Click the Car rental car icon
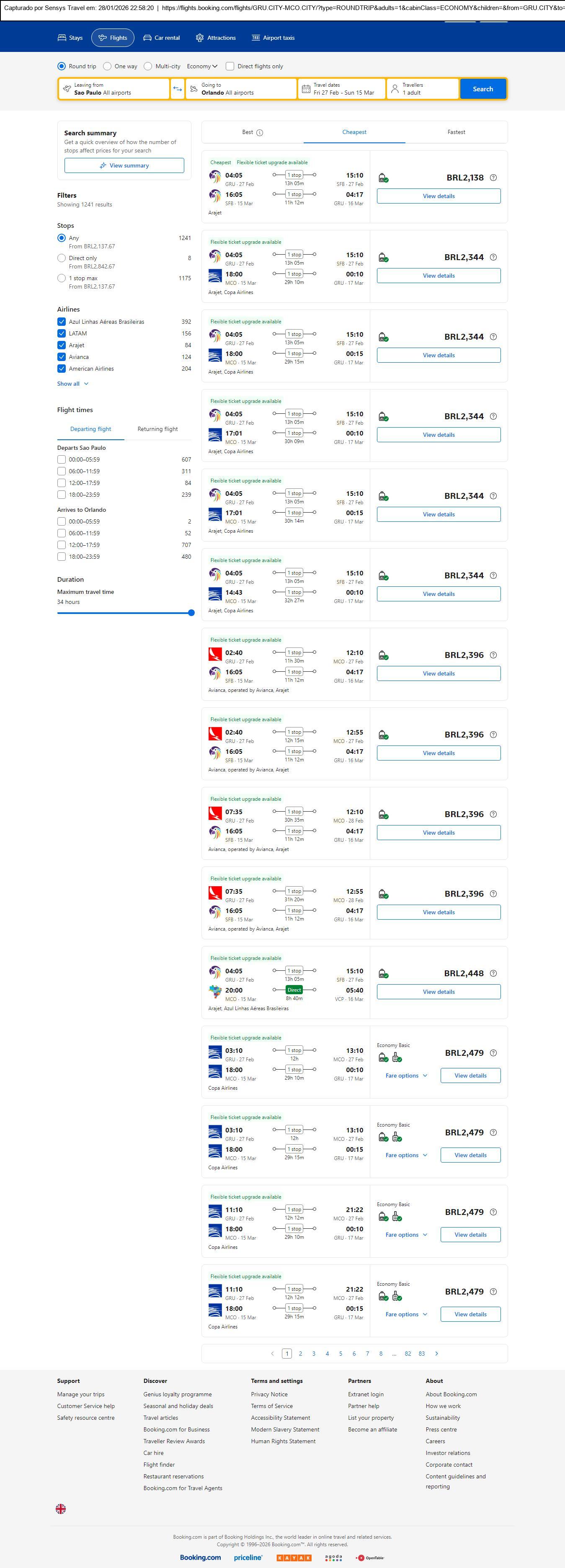Image resolution: width=565 pixels, height=1568 pixels. [x=147, y=38]
